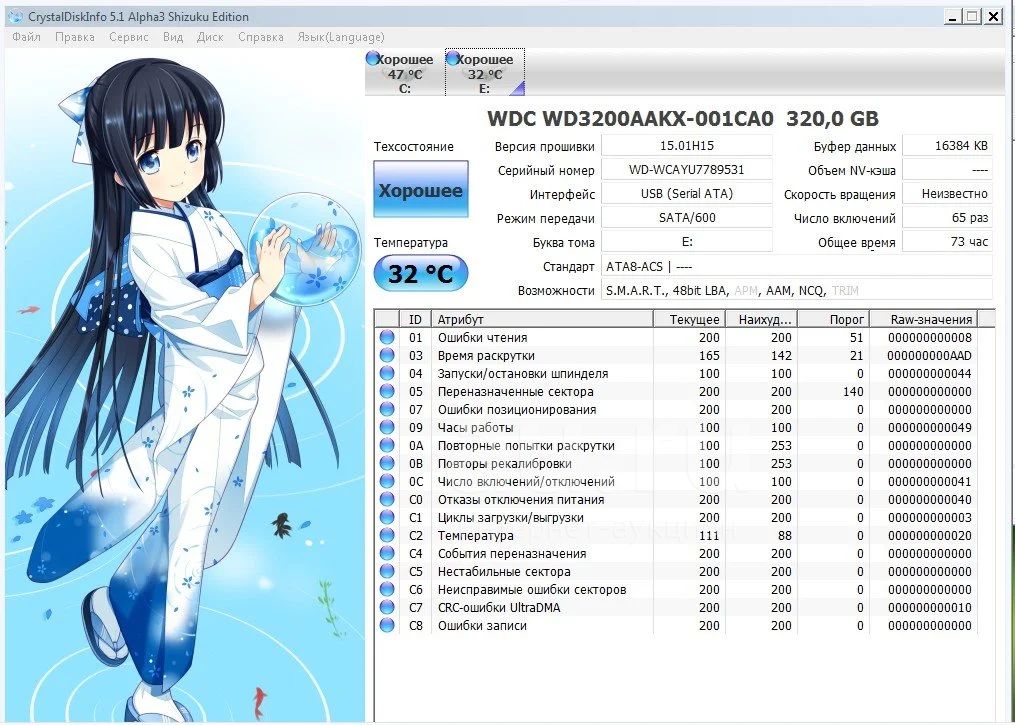
Task: Open the Язык(Language) menu
Action: [x=340, y=37]
